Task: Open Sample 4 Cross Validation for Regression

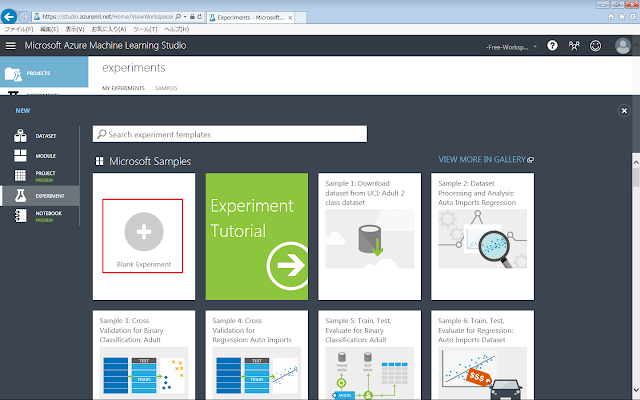Action: pos(257,355)
